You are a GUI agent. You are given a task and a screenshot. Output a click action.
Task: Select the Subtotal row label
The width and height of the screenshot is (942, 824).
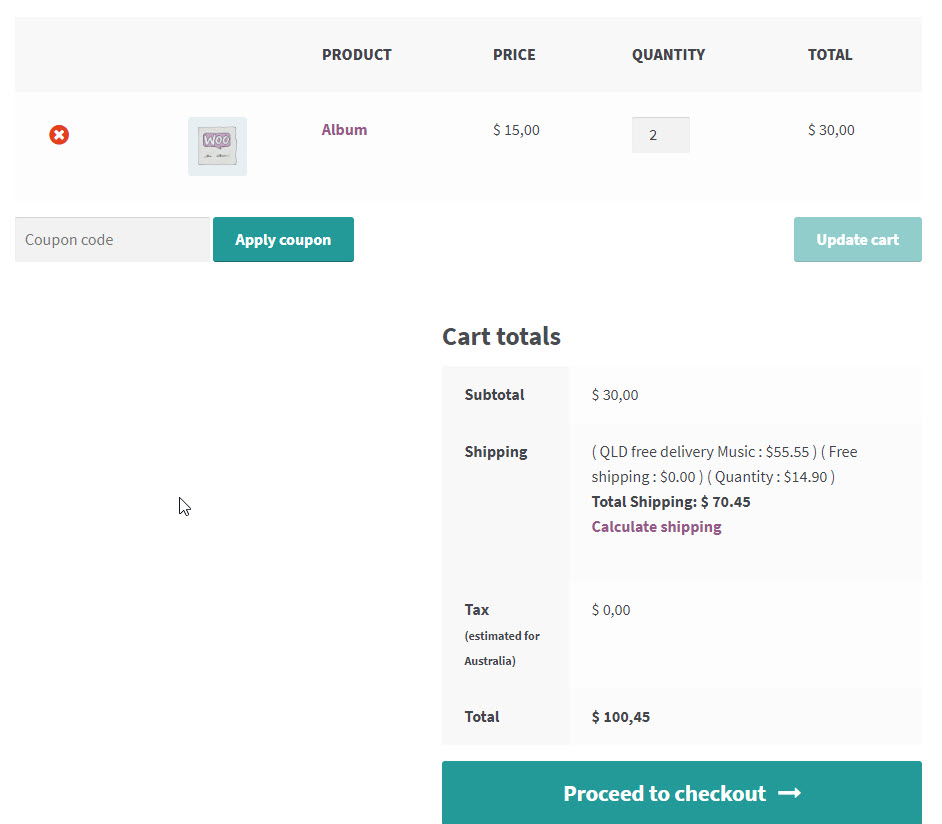pyautogui.click(x=494, y=394)
